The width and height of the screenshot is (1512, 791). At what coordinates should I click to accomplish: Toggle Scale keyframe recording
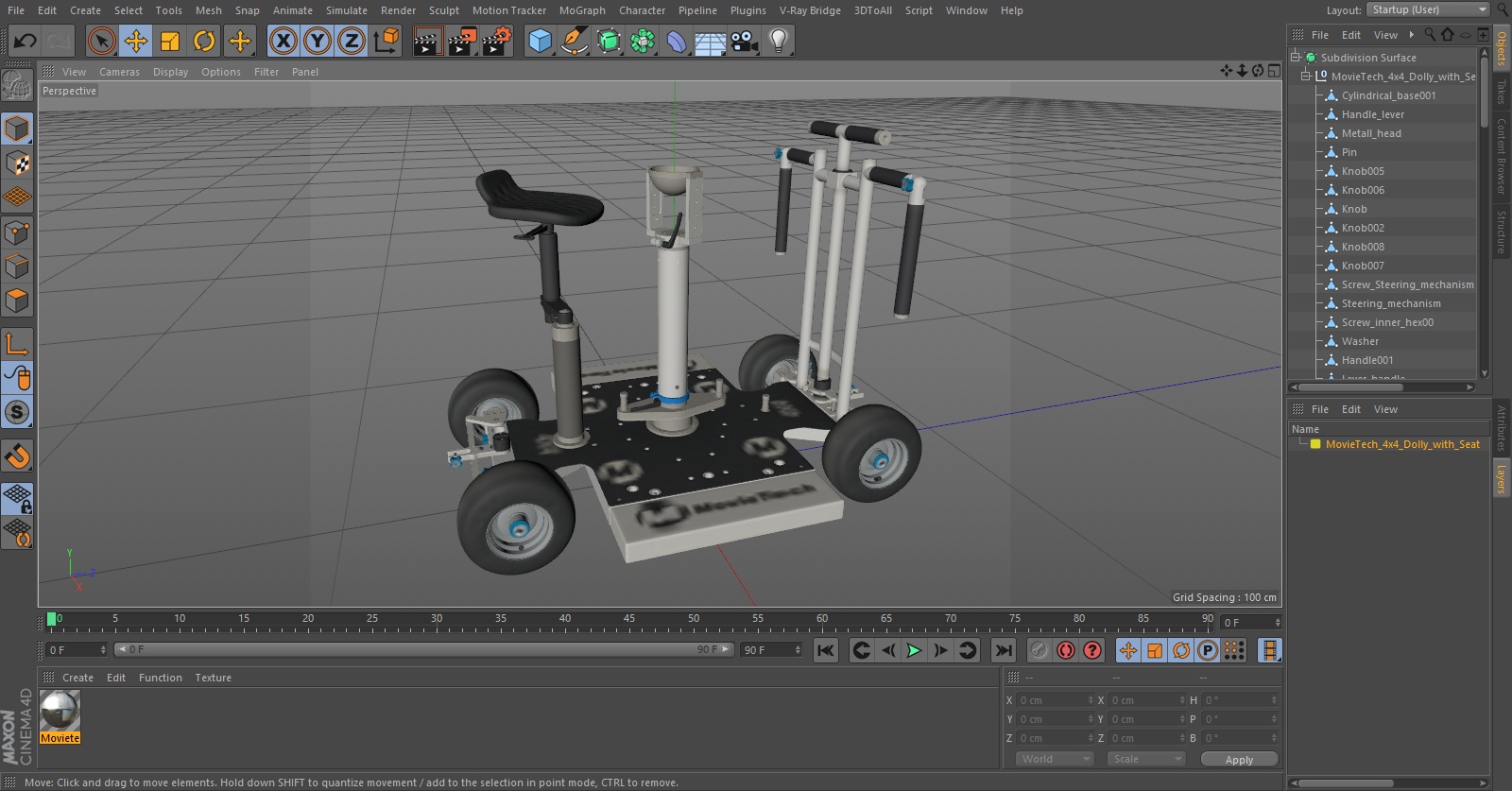[x=1155, y=650]
